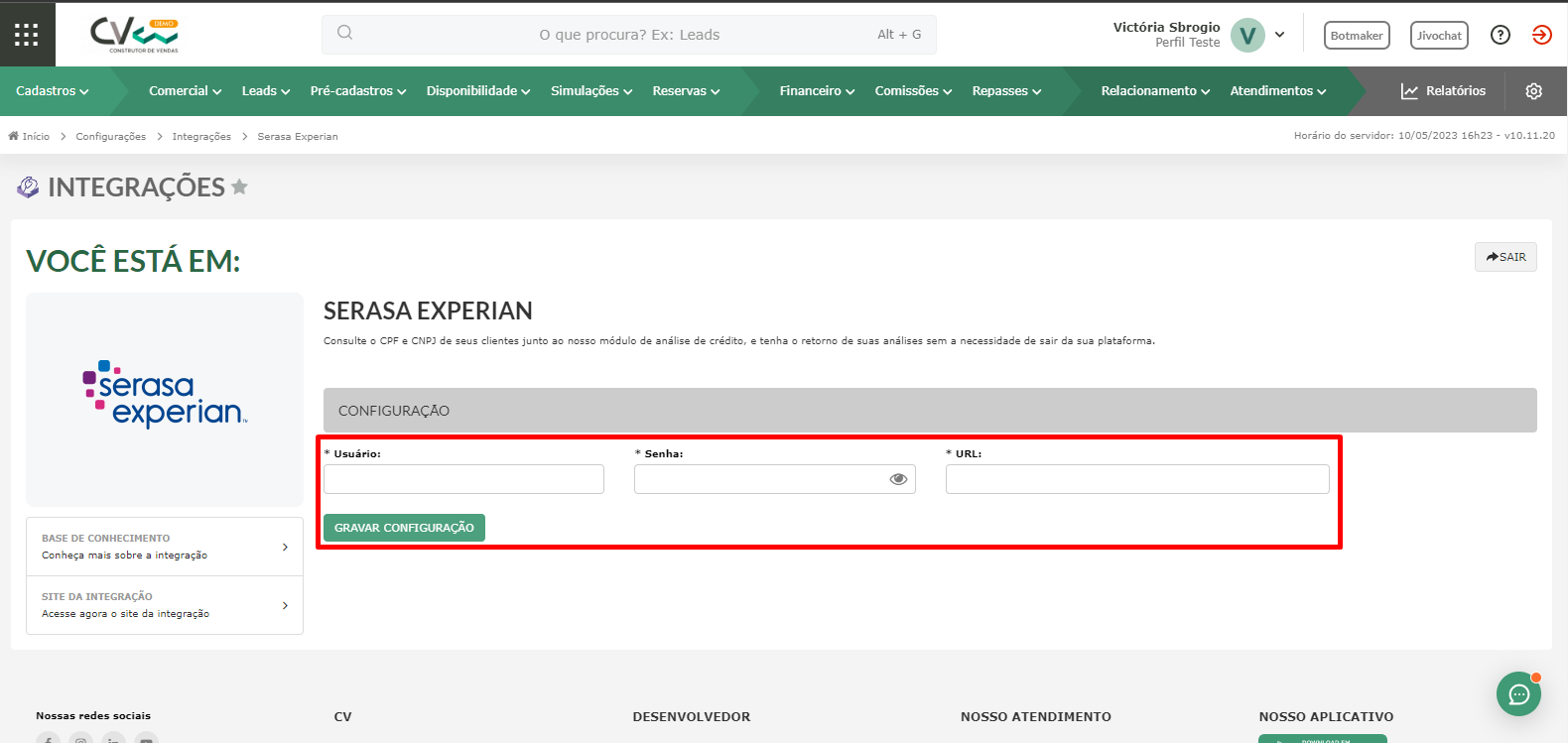
Task: Click the Serasa Experian breadcrumb text
Action: click(x=298, y=136)
